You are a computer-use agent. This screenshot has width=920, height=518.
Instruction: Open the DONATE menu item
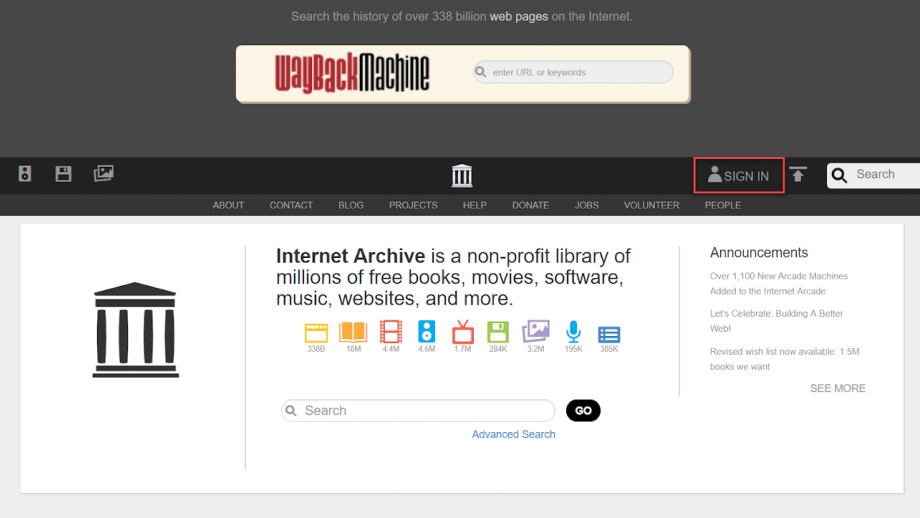[530, 205]
